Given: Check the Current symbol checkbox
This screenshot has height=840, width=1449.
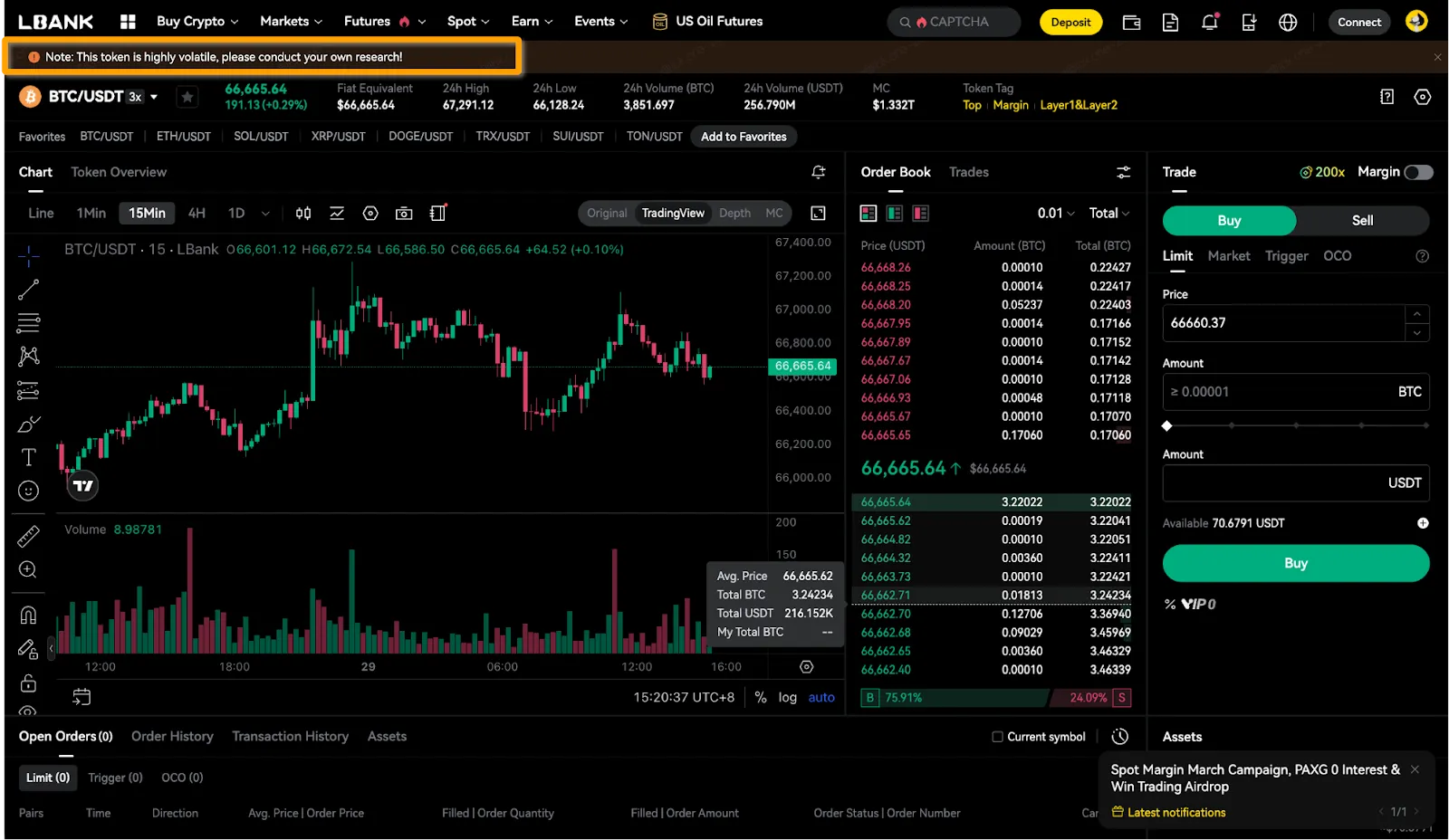Looking at the screenshot, I should 997,737.
